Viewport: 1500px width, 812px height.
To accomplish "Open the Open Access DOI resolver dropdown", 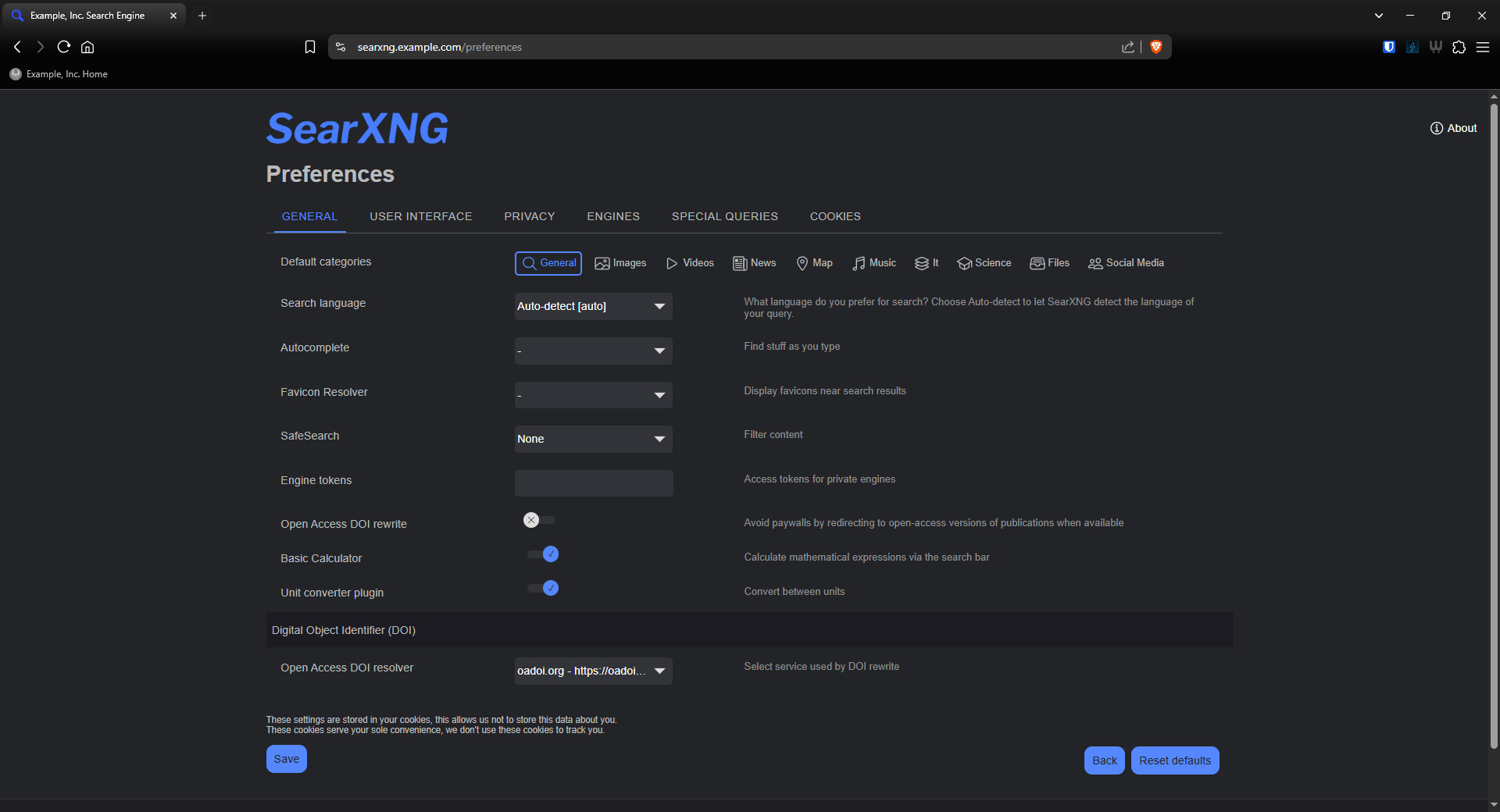I will coord(593,671).
